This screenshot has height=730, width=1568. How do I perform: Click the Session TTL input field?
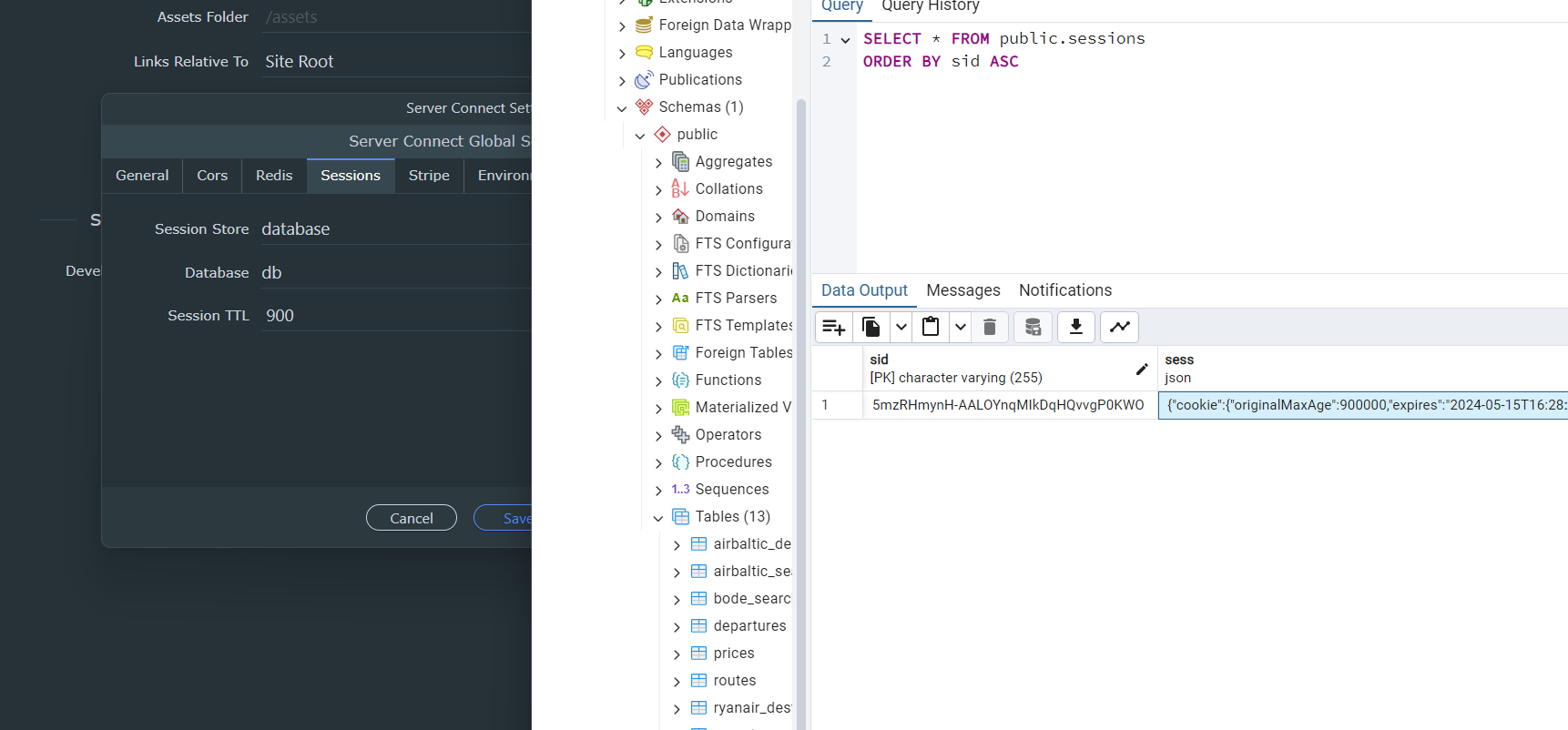coord(396,316)
